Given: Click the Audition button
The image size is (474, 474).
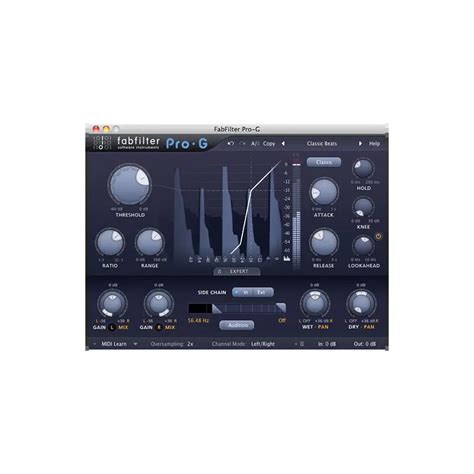Looking at the screenshot, I should [237, 325].
